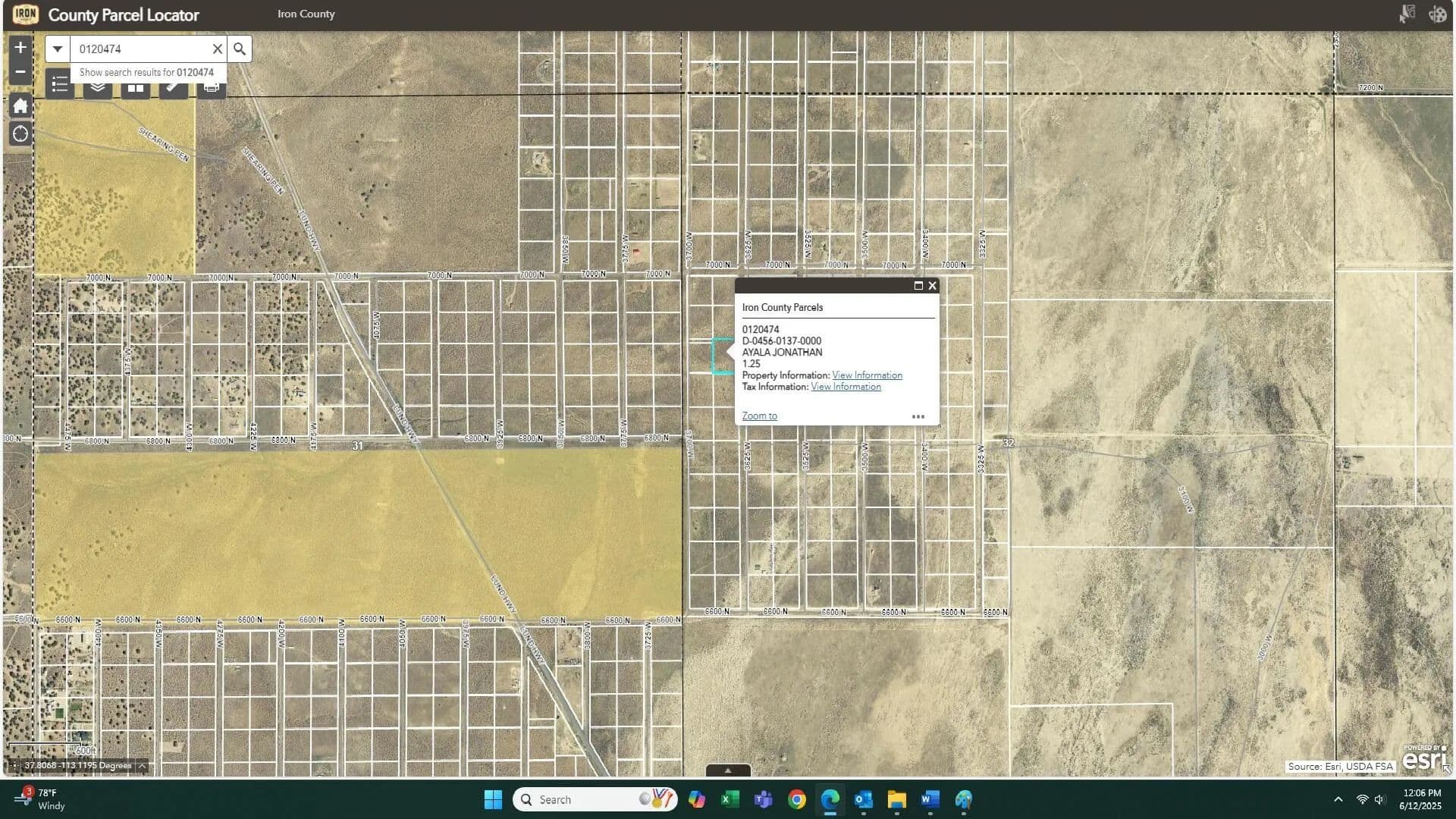Zoom out on the map

pyautogui.click(x=20, y=72)
